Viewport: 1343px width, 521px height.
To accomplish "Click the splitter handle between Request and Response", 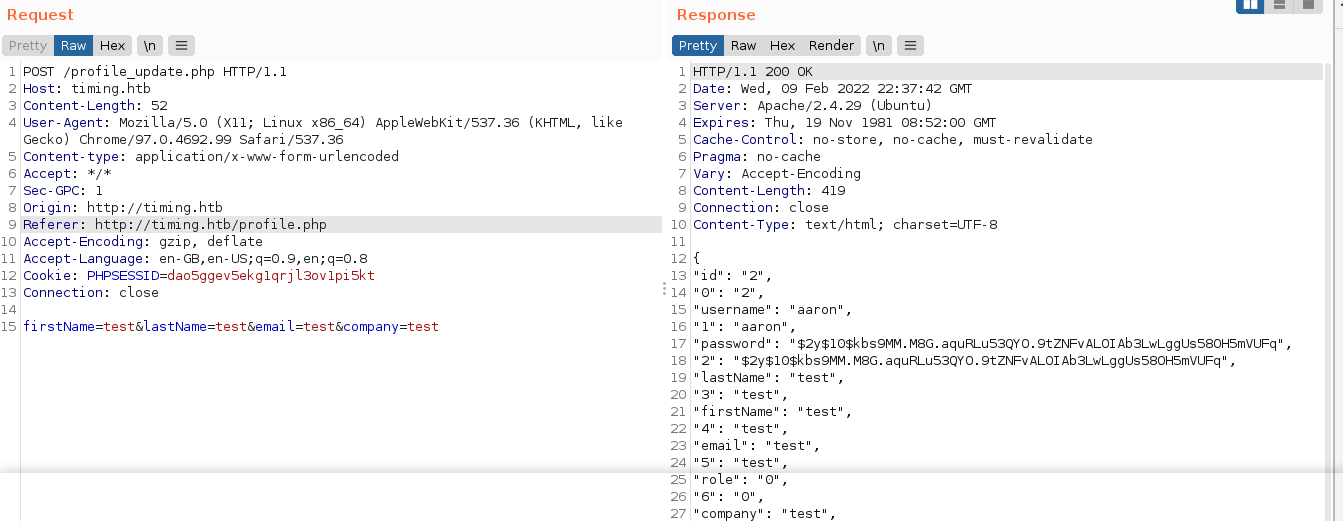I will click(x=665, y=288).
